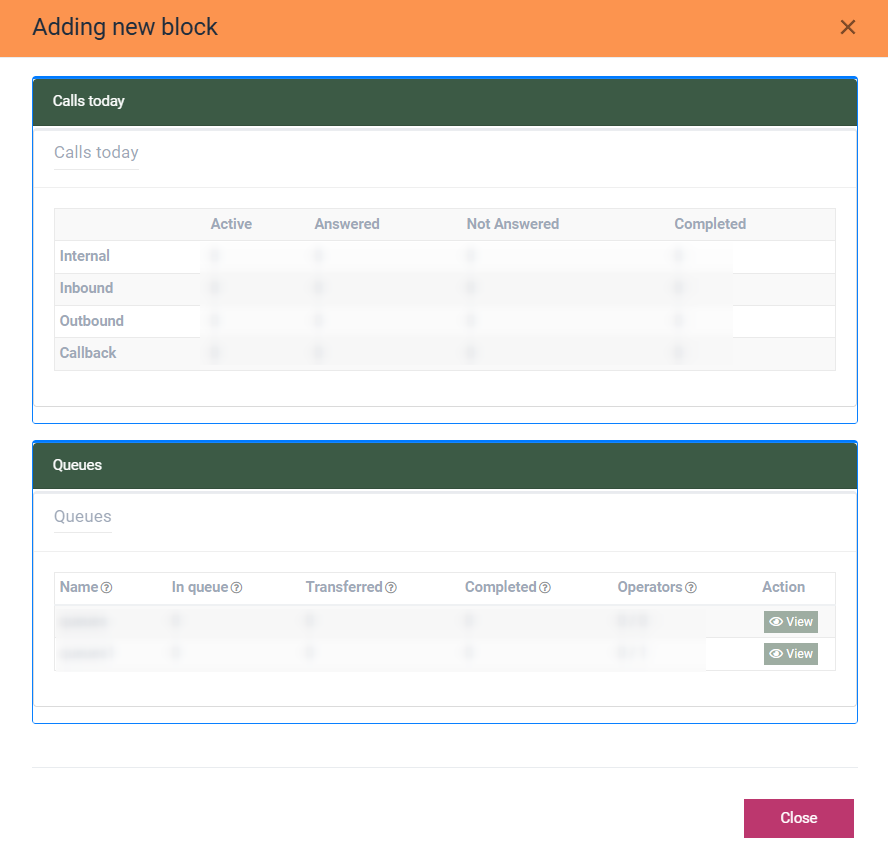Select the Internal row in calls table

(x=85, y=256)
